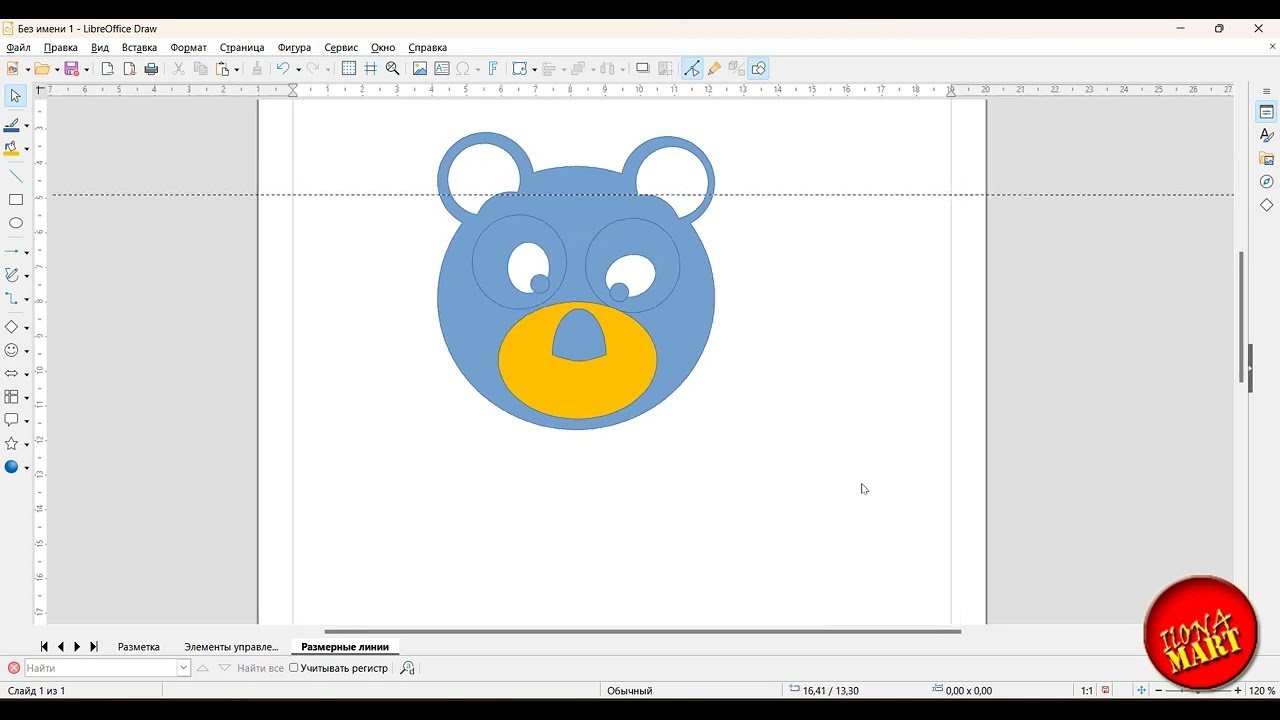The height and width of the screenshot is (720, 1280).
Task: Open the Фигура menu
Action: [294, 47]
